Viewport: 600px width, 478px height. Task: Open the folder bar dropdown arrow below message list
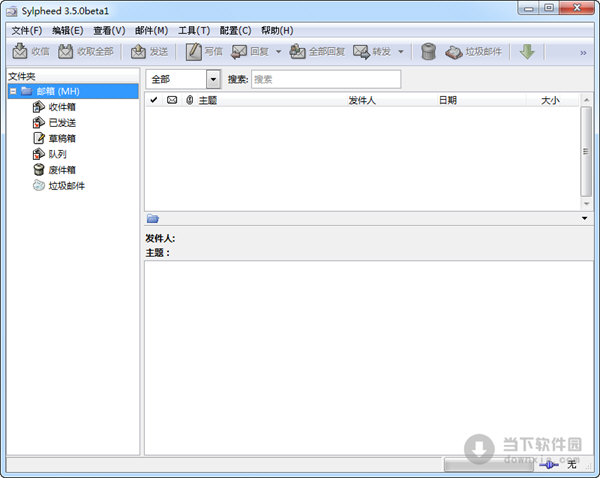[x=584, y=218]
